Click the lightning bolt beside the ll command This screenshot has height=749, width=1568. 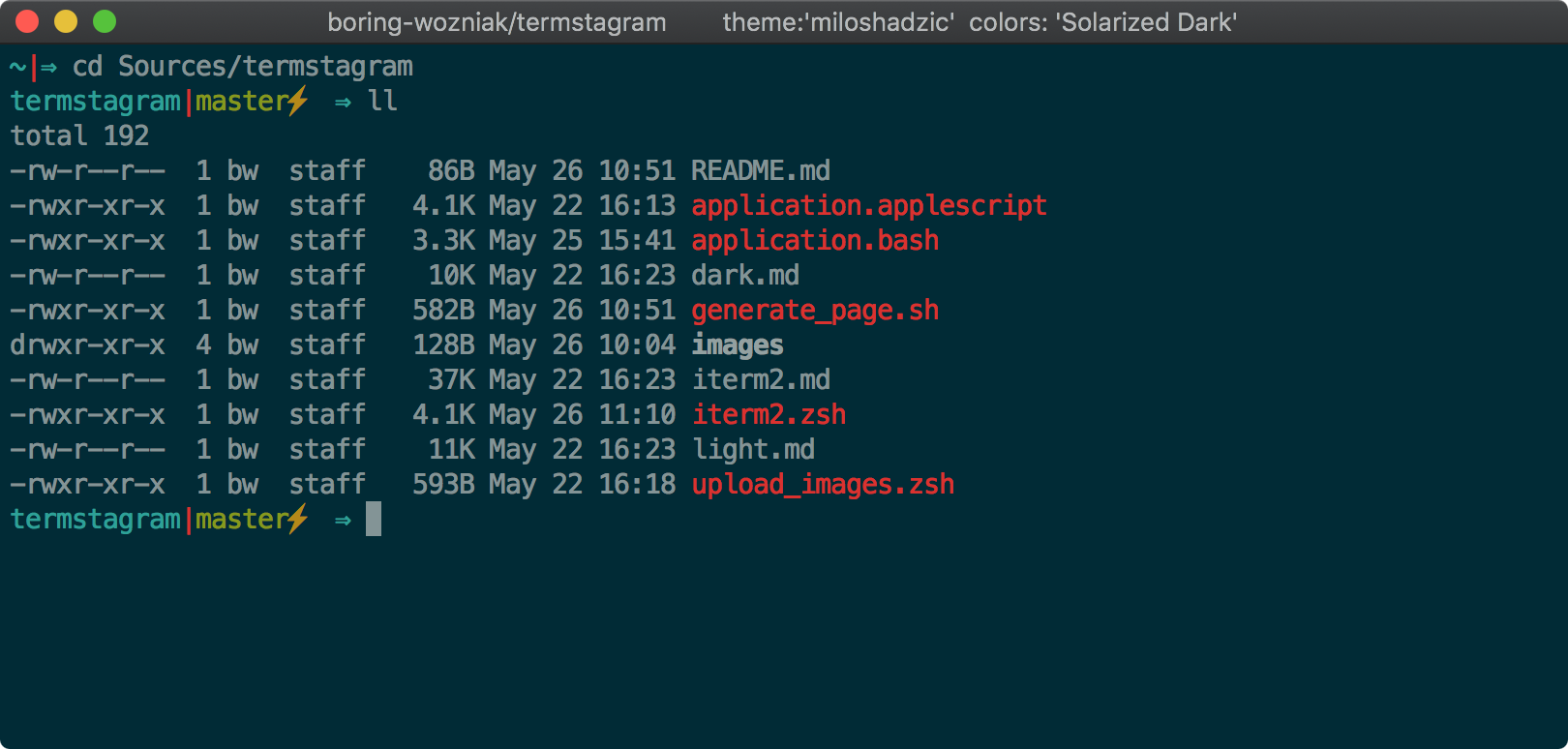(x=298, y=101)
